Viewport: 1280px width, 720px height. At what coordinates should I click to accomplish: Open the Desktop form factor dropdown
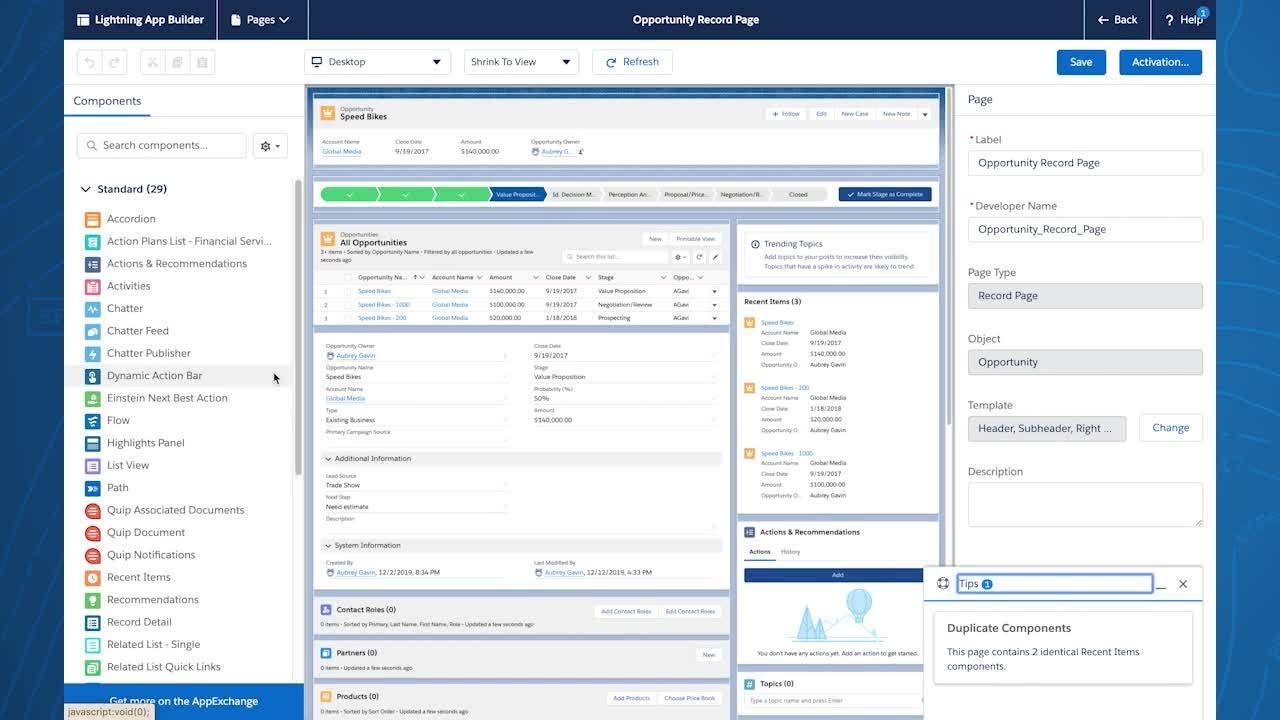(377, 62)
